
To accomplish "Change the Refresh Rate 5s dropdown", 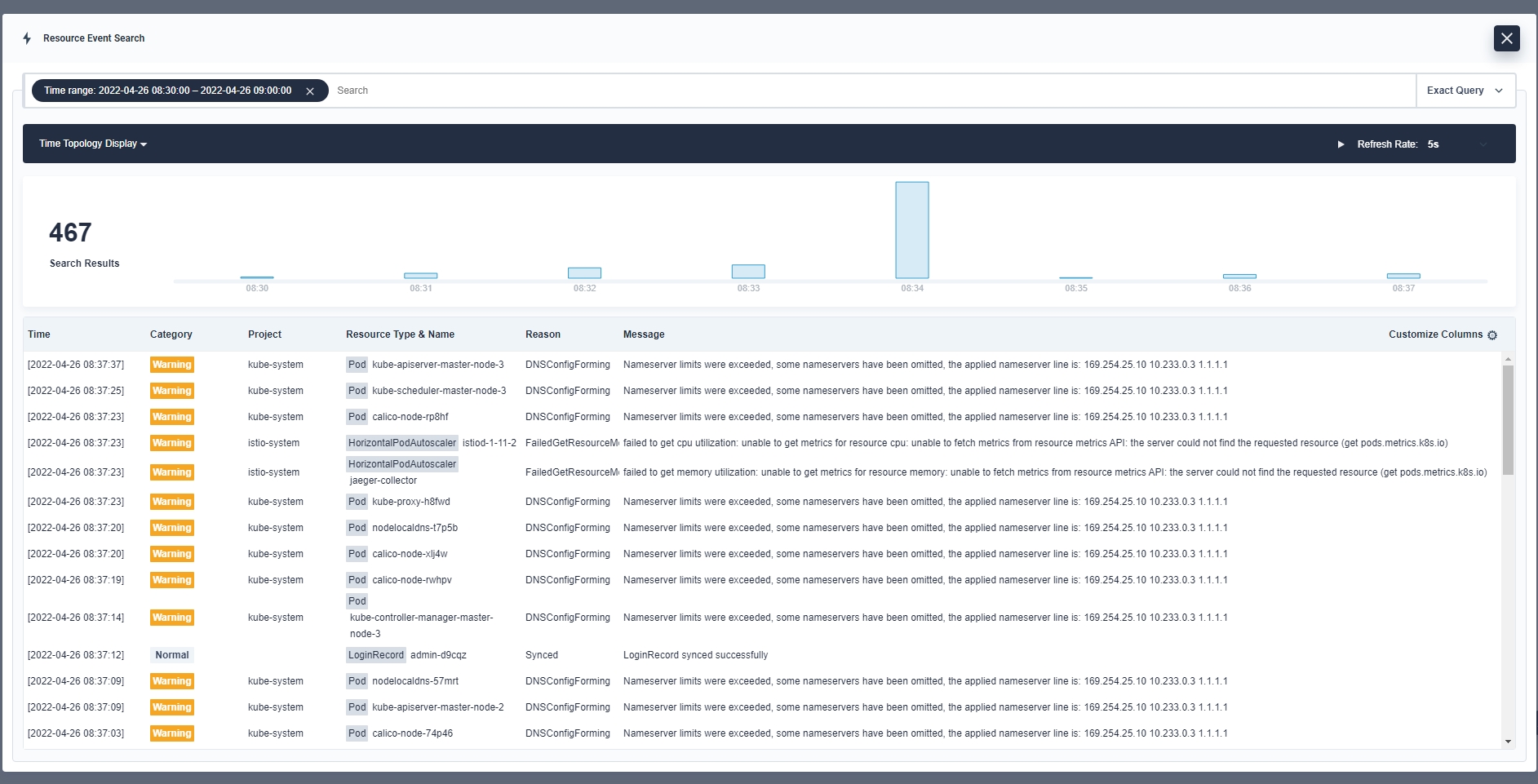I will tap(1457, 144).
